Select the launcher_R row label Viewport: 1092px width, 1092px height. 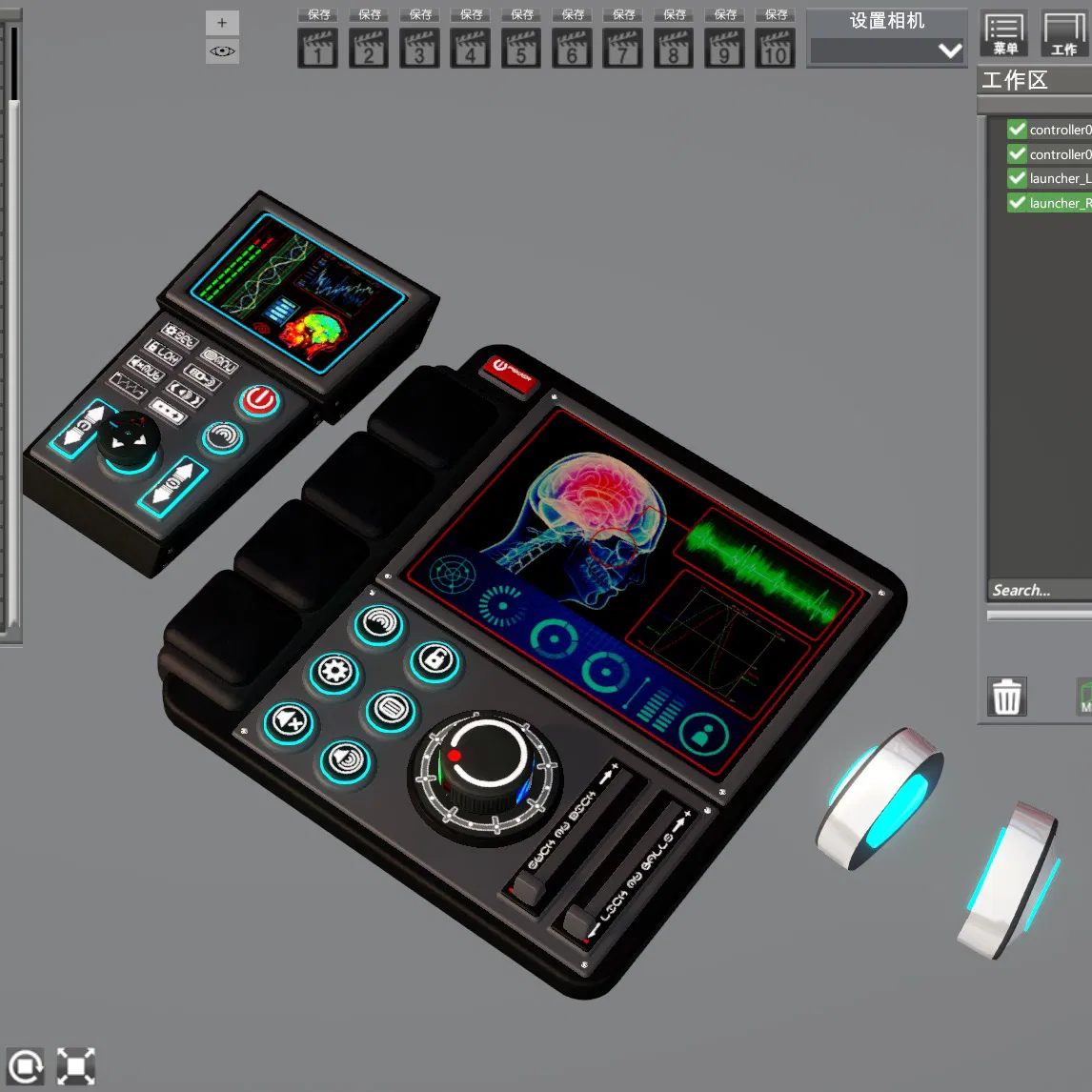pyautogui.click(x=1061, y=203)
